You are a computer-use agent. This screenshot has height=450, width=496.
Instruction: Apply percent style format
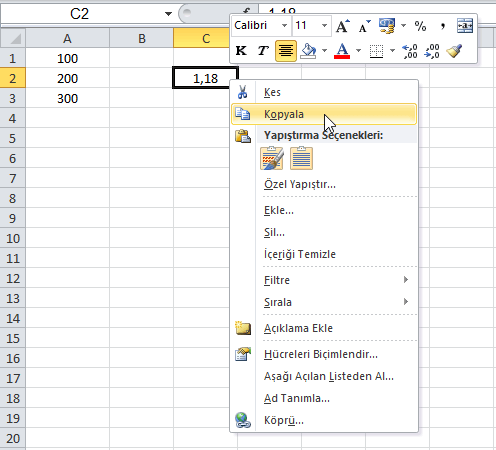[x=420, y=26]
